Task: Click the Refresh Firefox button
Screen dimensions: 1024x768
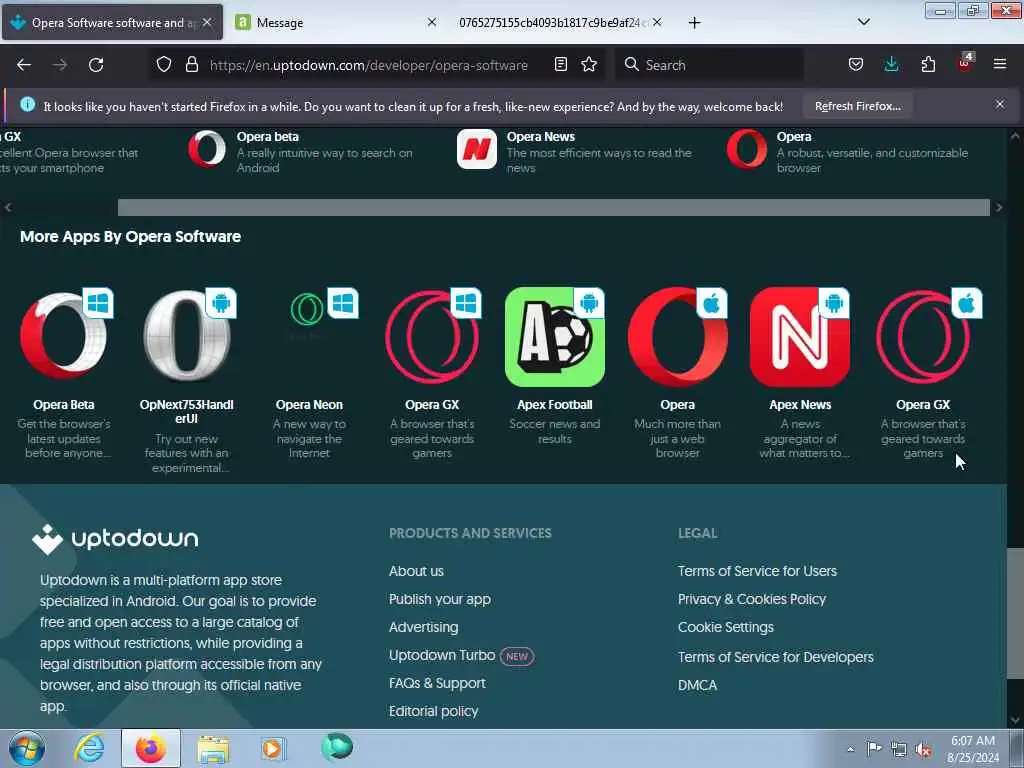Action: [857, 106]
